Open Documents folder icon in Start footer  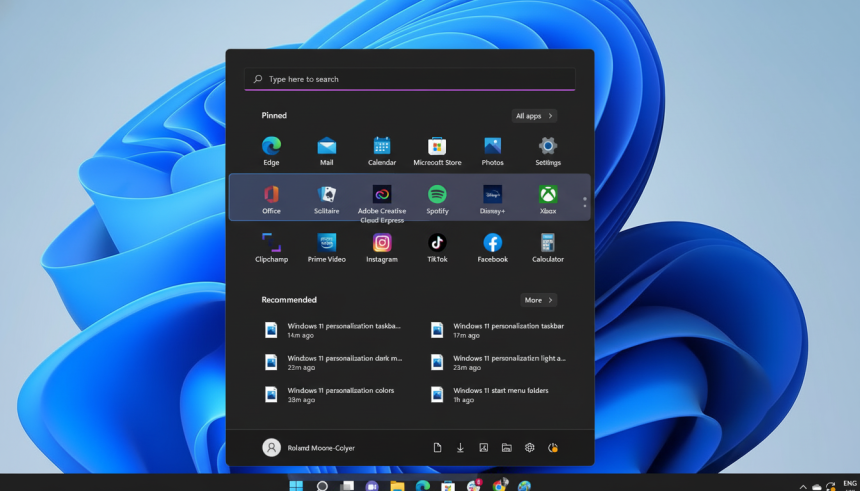click(x=437, y=448)
